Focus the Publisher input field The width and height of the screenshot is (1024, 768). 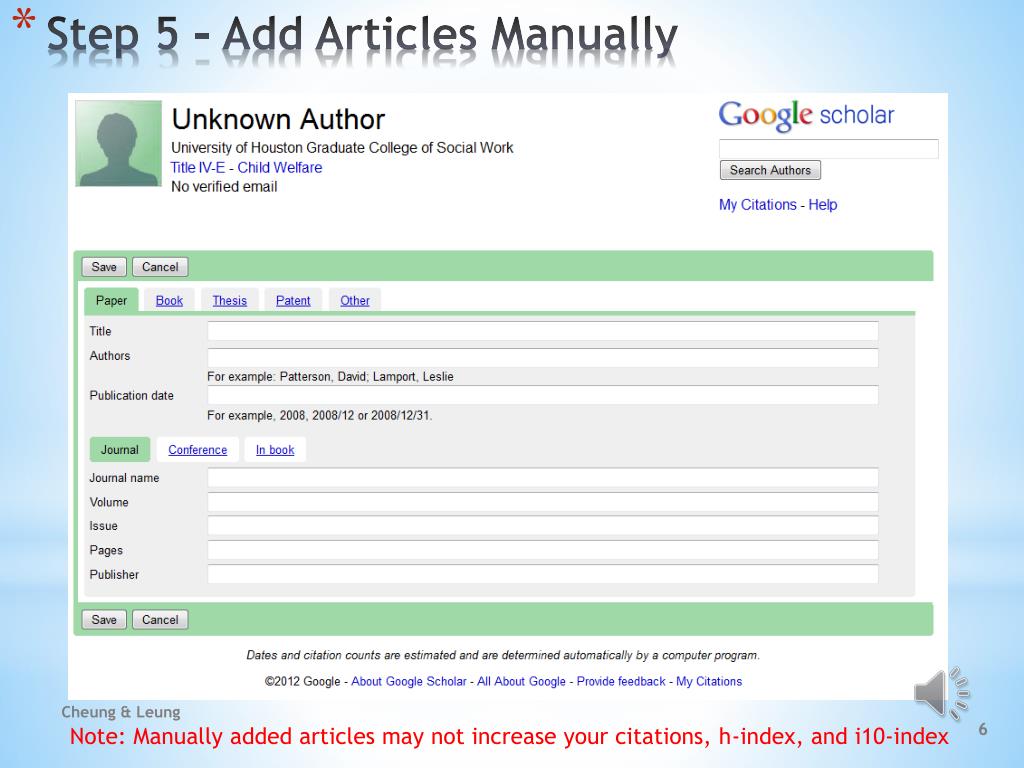pos(543,574)
